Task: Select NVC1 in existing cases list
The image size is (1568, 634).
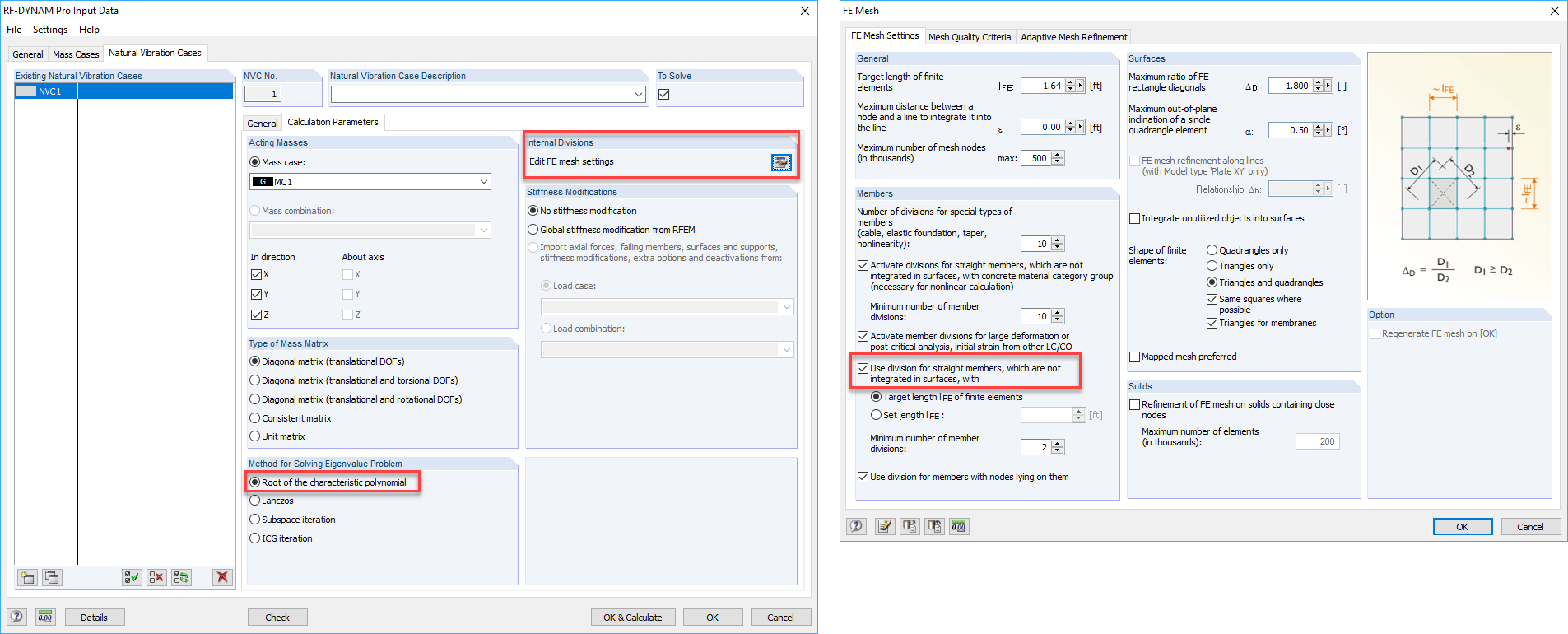Action: coord(124,91)
